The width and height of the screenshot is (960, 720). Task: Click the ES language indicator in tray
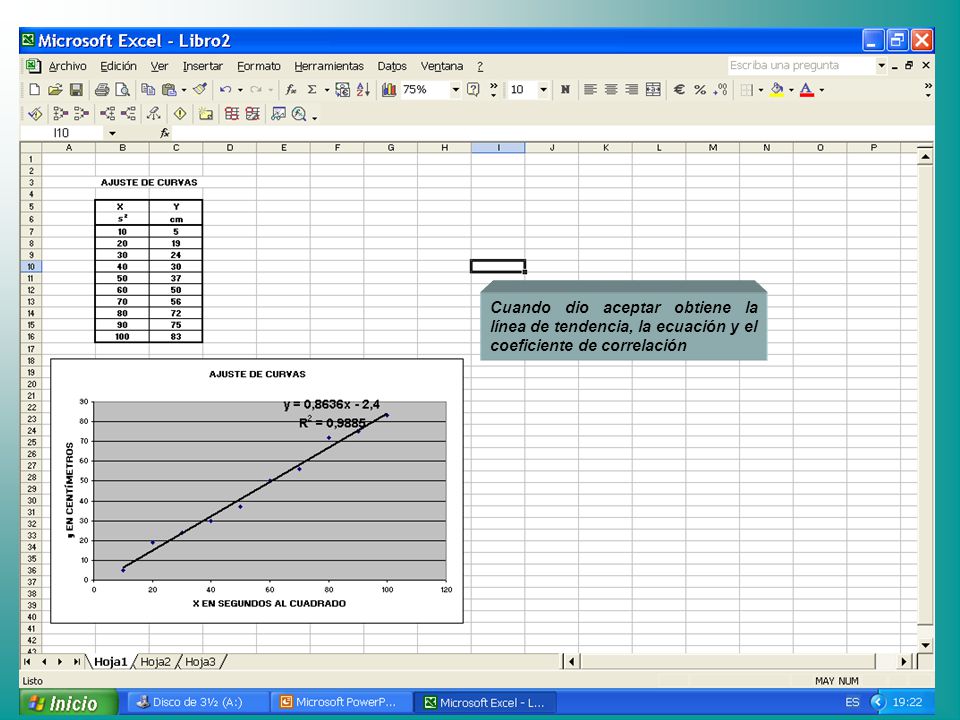pos(852,702)
